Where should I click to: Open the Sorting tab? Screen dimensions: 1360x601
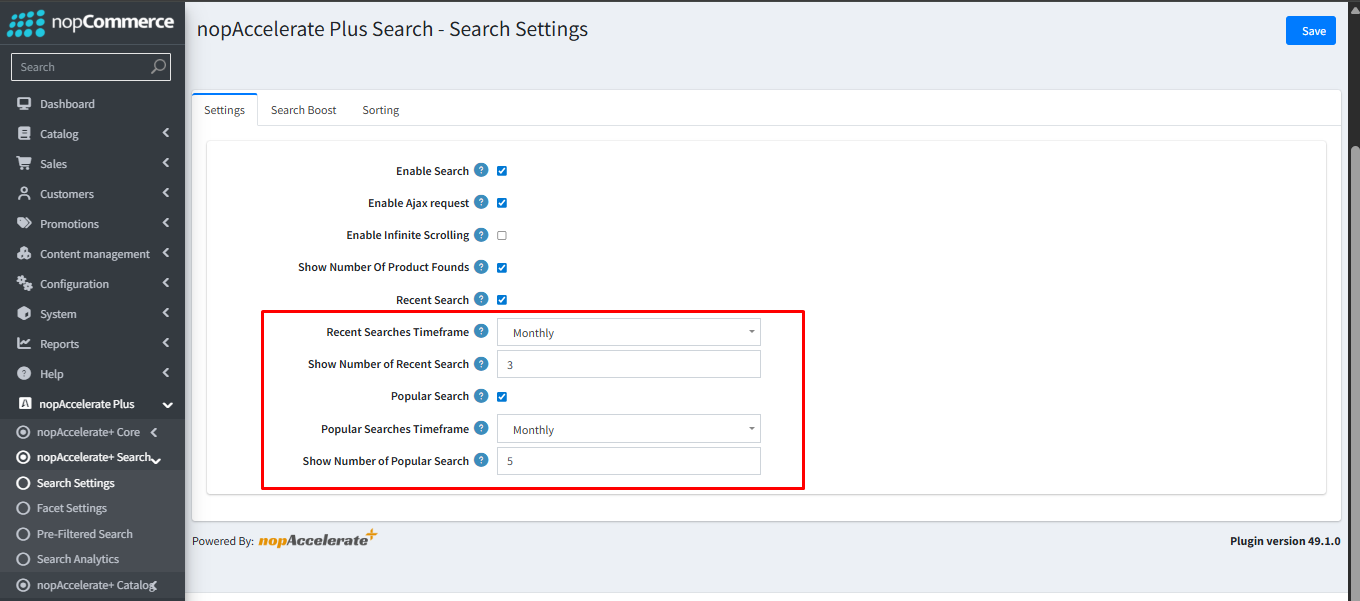(380, 109)
